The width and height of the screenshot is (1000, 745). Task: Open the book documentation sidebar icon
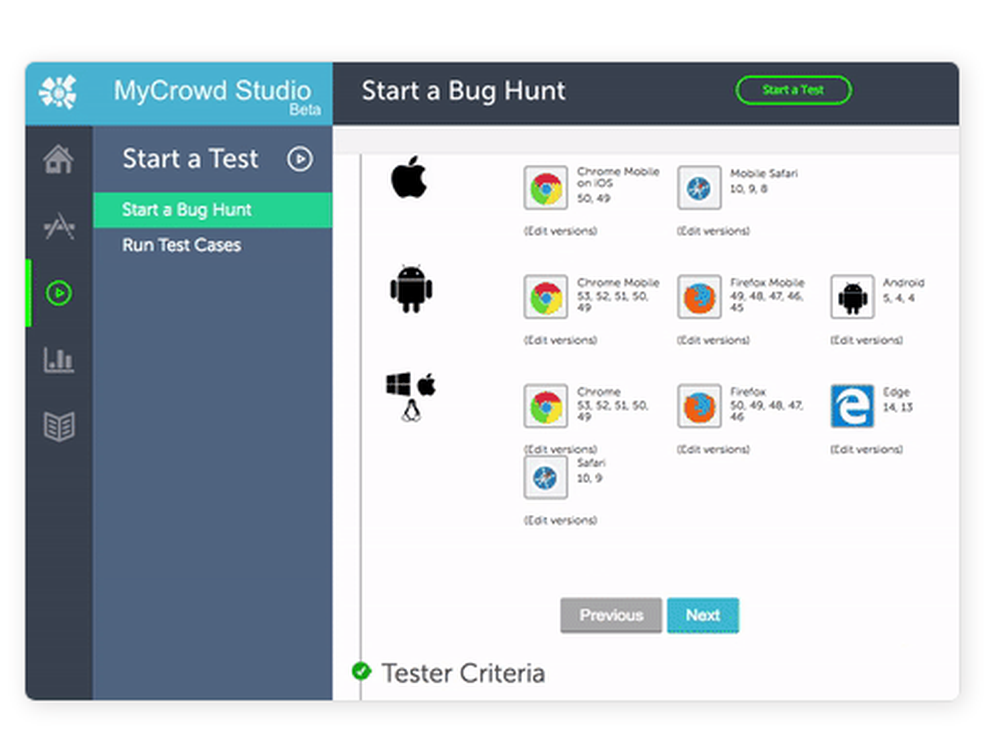[x=59, y=426]
